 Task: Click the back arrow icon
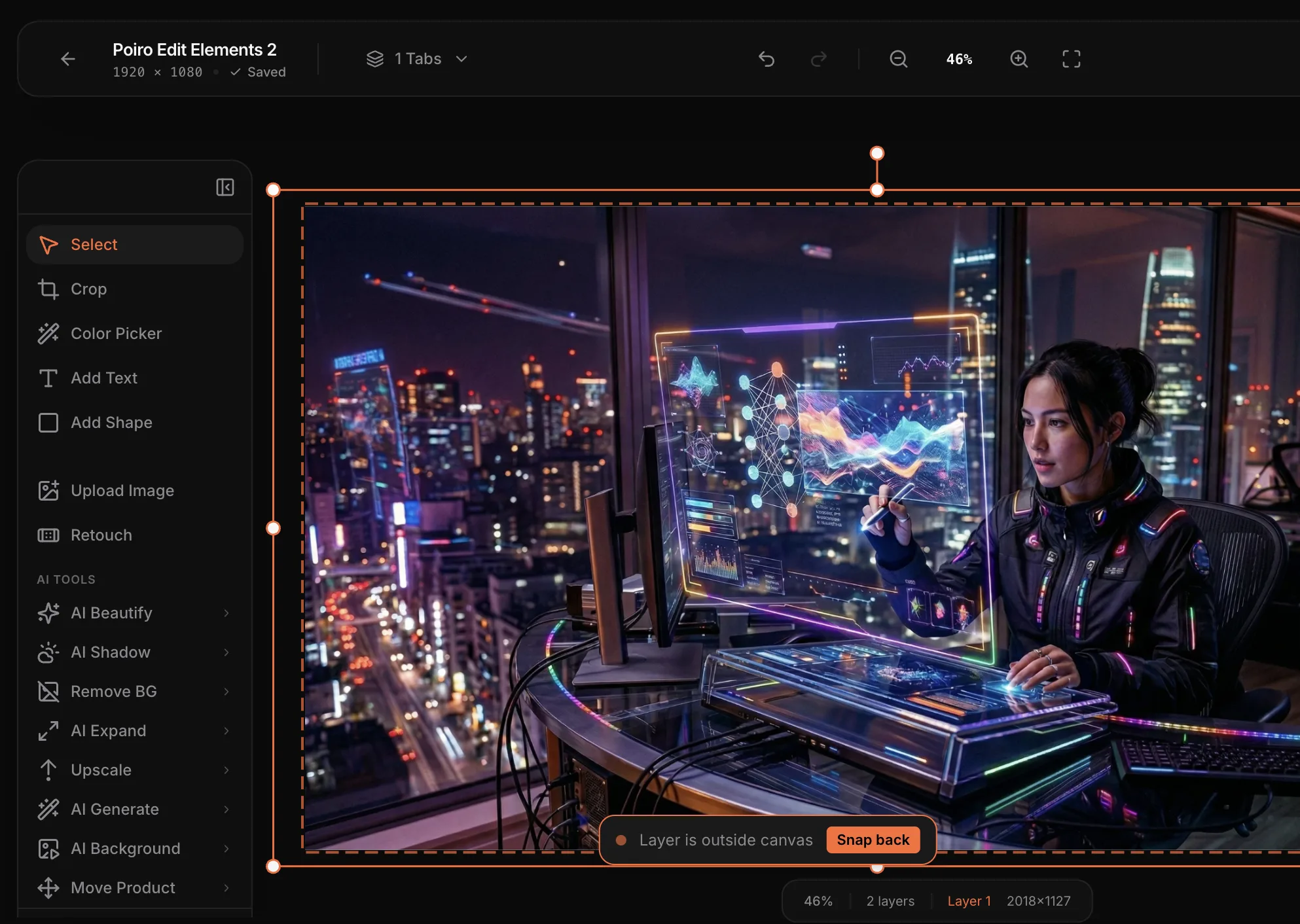(x=68, y=59)
